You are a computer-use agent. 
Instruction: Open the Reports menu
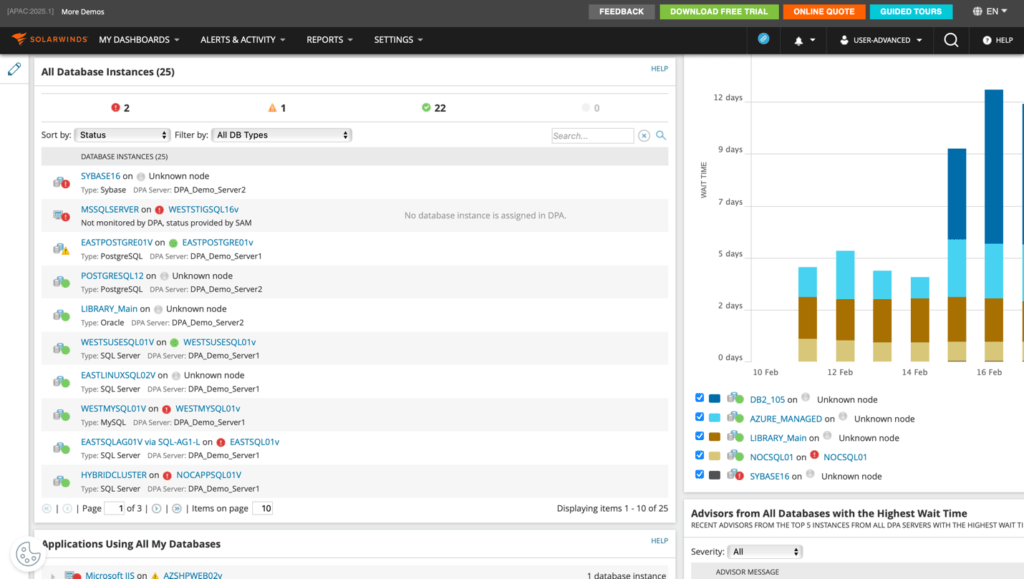330,40
